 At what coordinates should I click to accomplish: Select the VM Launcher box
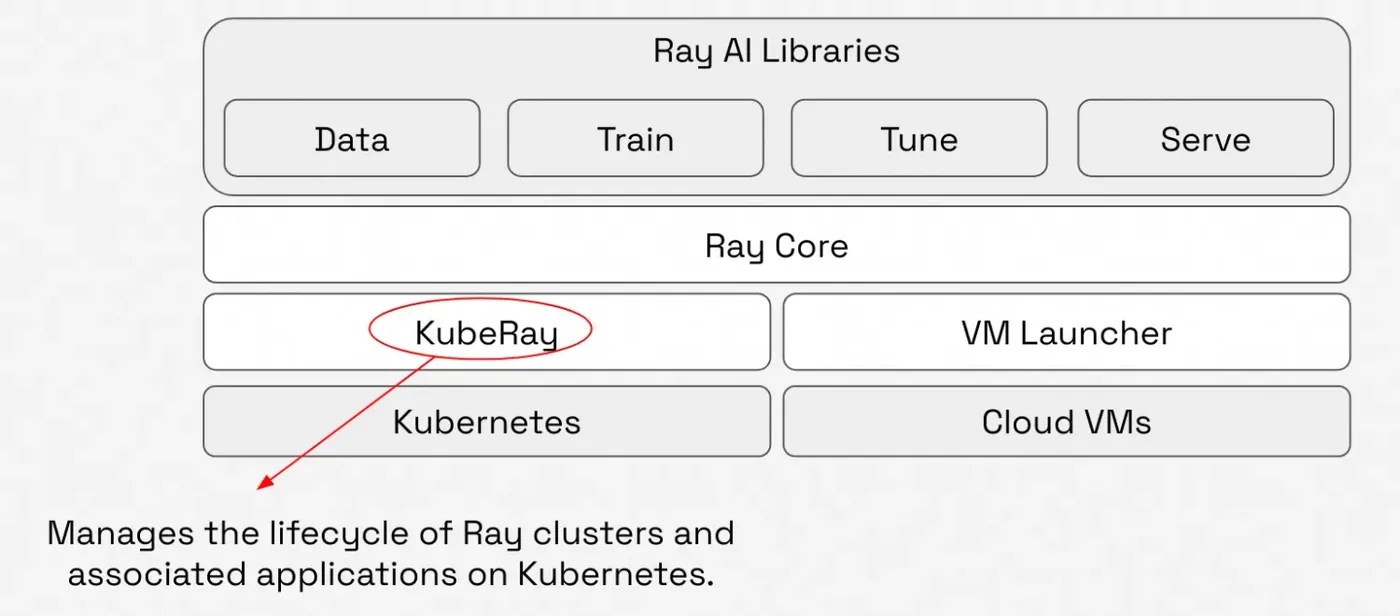point(1066,332)
